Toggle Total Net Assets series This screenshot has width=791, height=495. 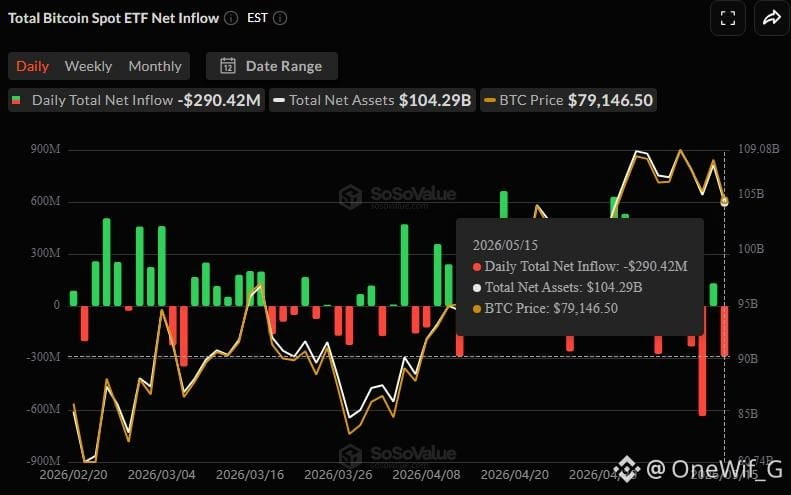pos(372,100)
